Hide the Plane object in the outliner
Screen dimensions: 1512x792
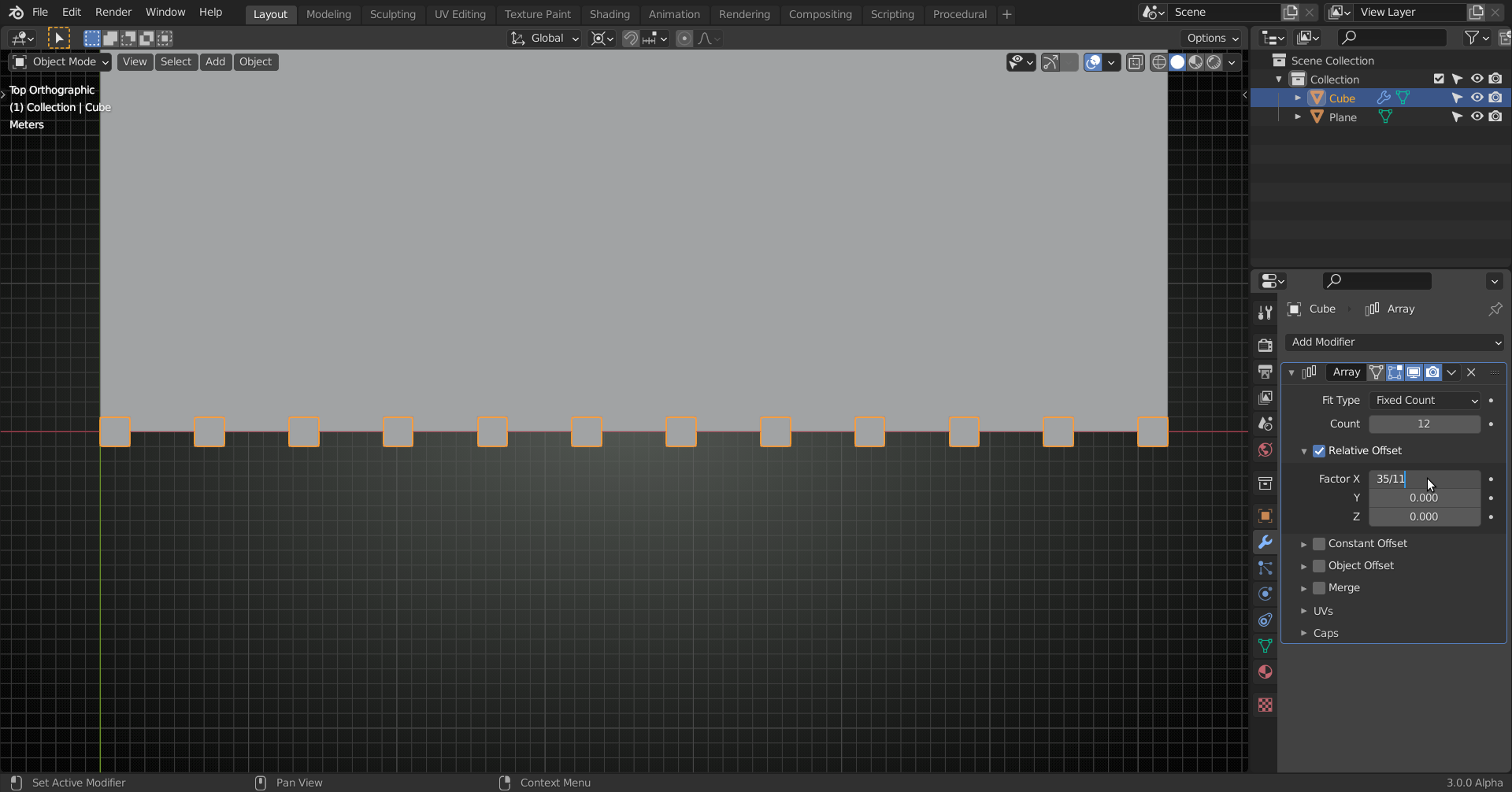coord(1477,117)
